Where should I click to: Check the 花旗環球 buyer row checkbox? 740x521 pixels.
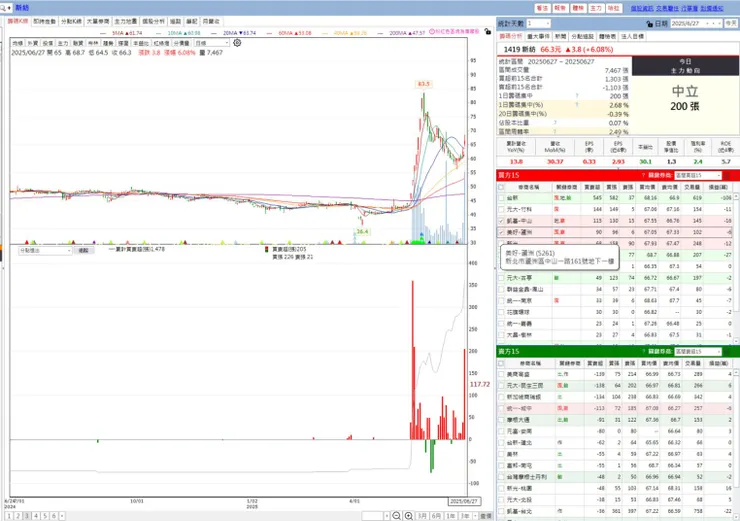click(x=501, y=312)
